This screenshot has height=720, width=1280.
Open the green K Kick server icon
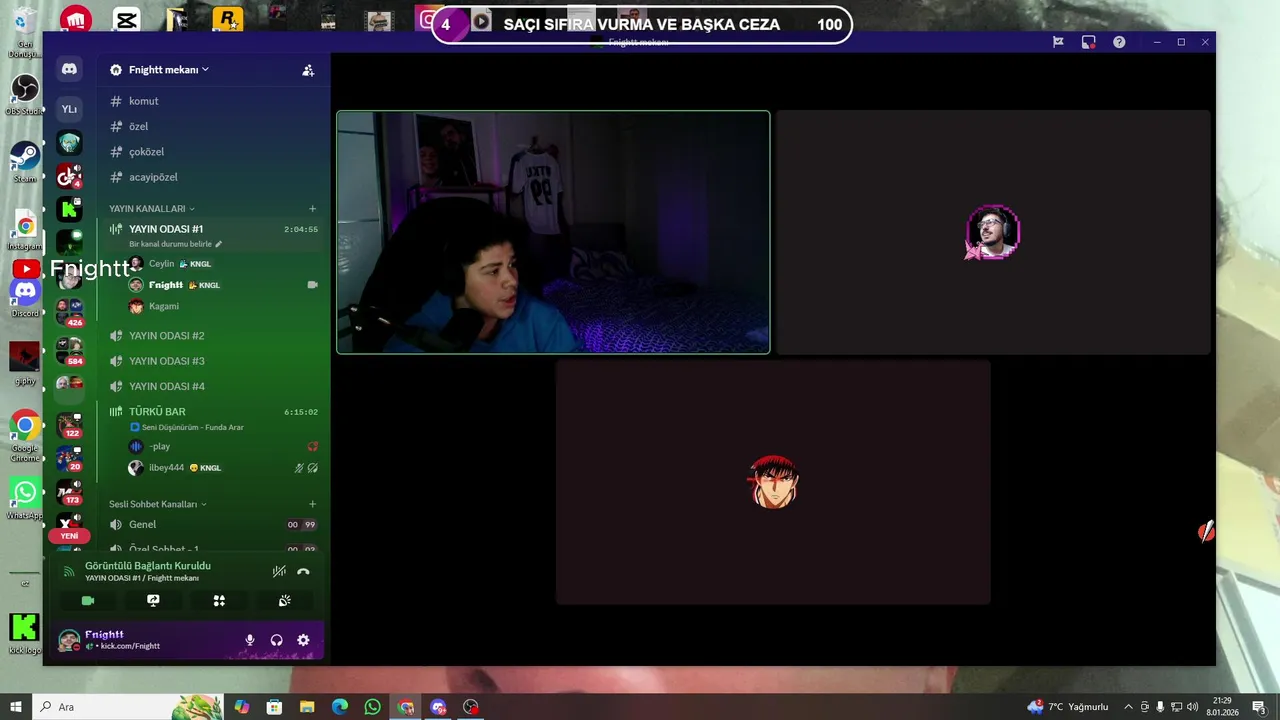point(69,209)
